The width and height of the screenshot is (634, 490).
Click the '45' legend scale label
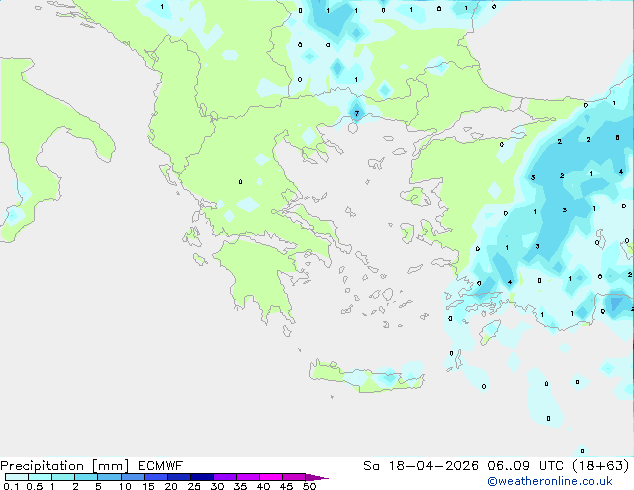point(286,486)
